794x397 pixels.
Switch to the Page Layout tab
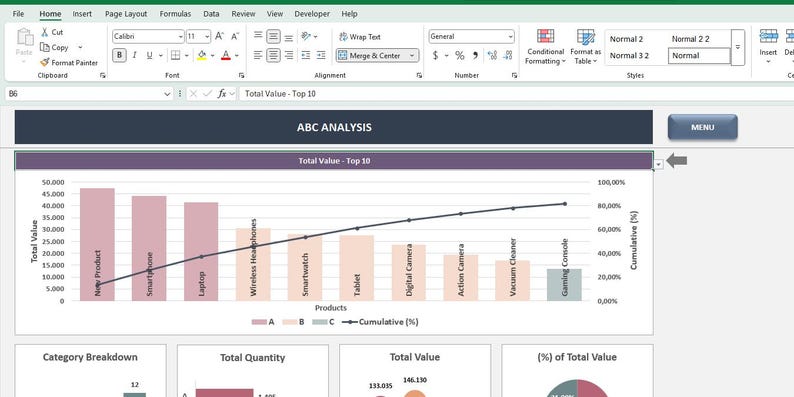[x=126, y=14]
